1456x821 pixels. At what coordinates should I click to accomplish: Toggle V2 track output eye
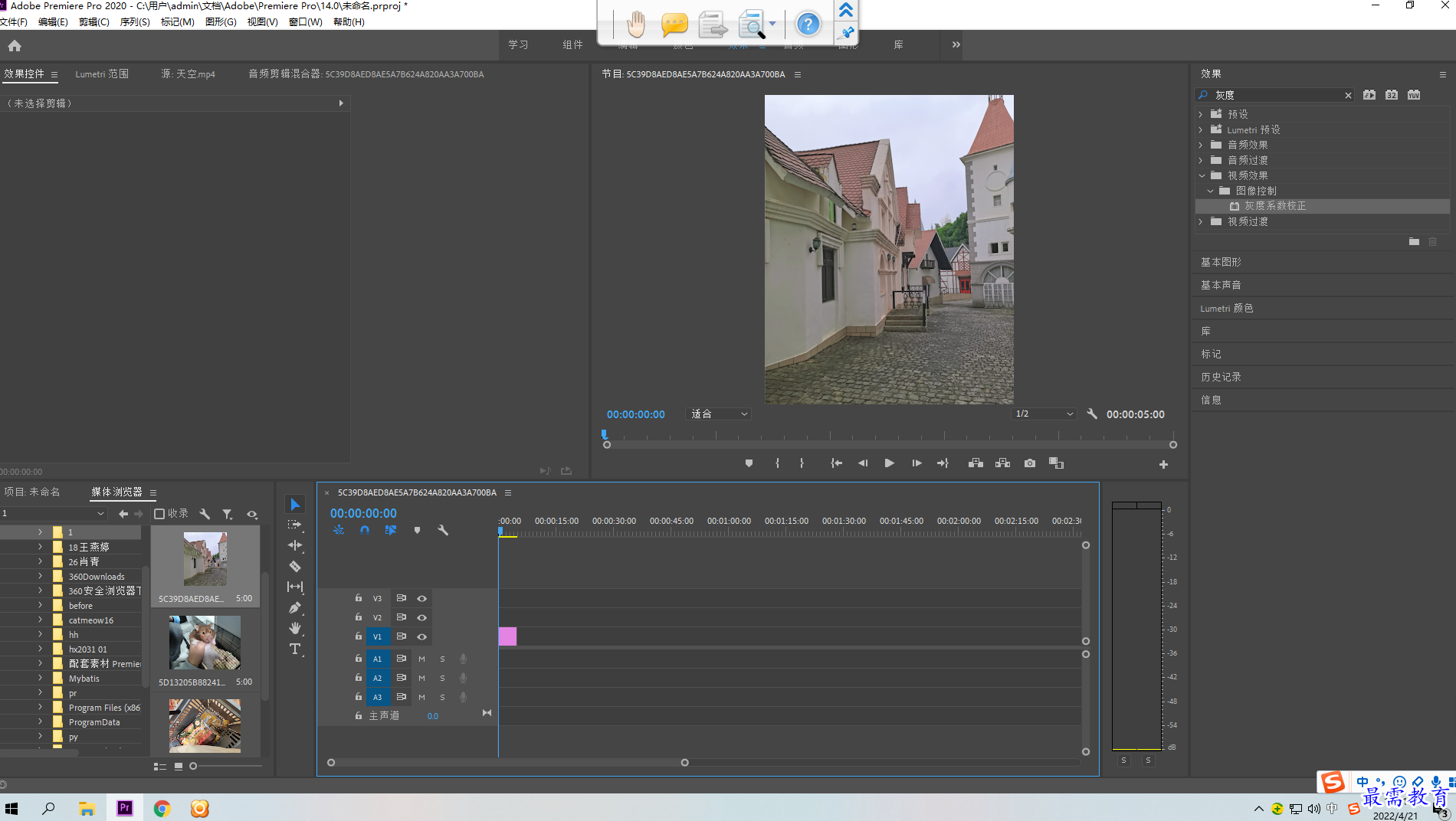click(x=421, y=617)
